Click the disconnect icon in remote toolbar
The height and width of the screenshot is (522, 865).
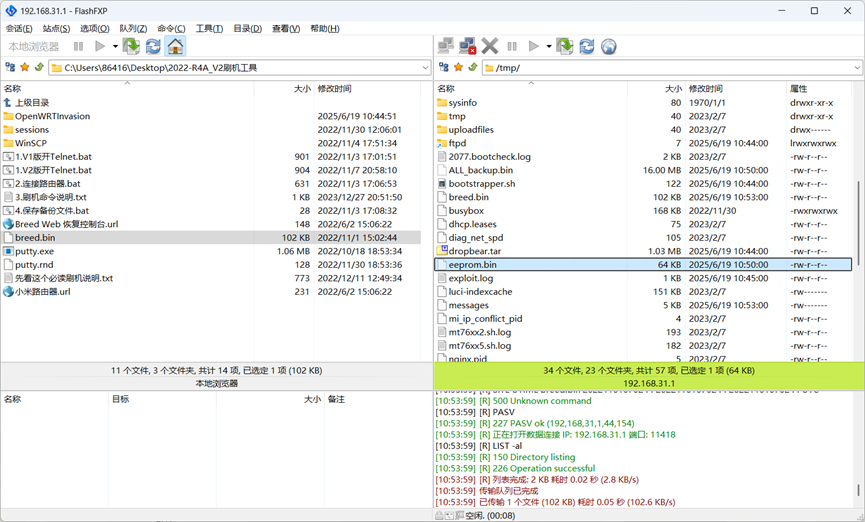click(x=467, y=46)
